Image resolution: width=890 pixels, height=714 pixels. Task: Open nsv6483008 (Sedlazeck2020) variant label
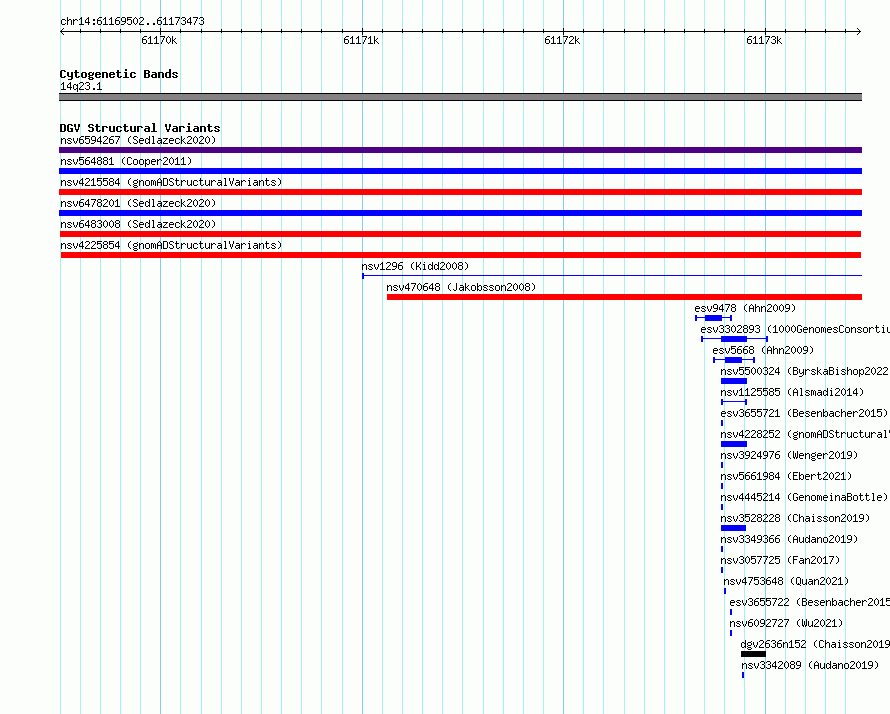[138, 224]
